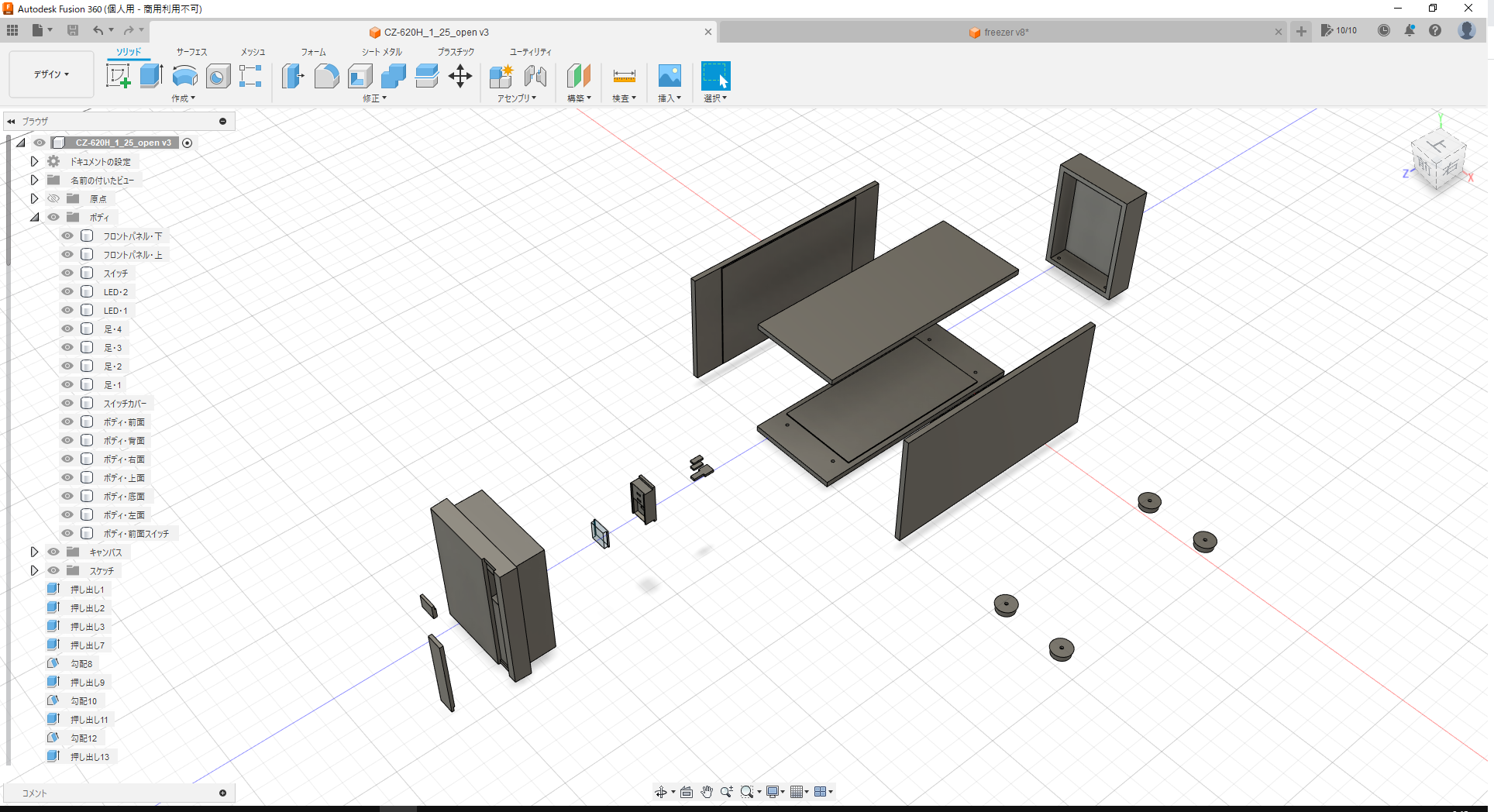Screen dimensions: 1494x812
Task: Expand the スケッチ folder
Action: coord(34,570)
